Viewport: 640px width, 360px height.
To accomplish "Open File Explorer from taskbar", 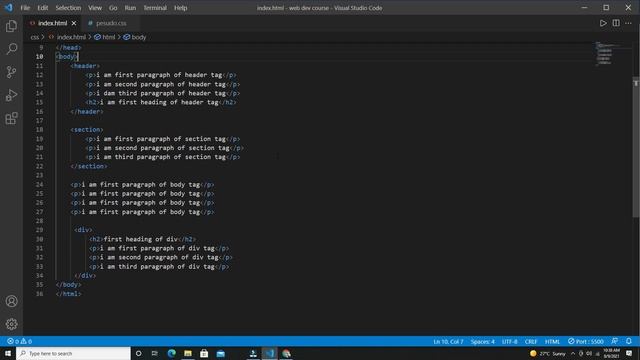I will coord(188,353).
